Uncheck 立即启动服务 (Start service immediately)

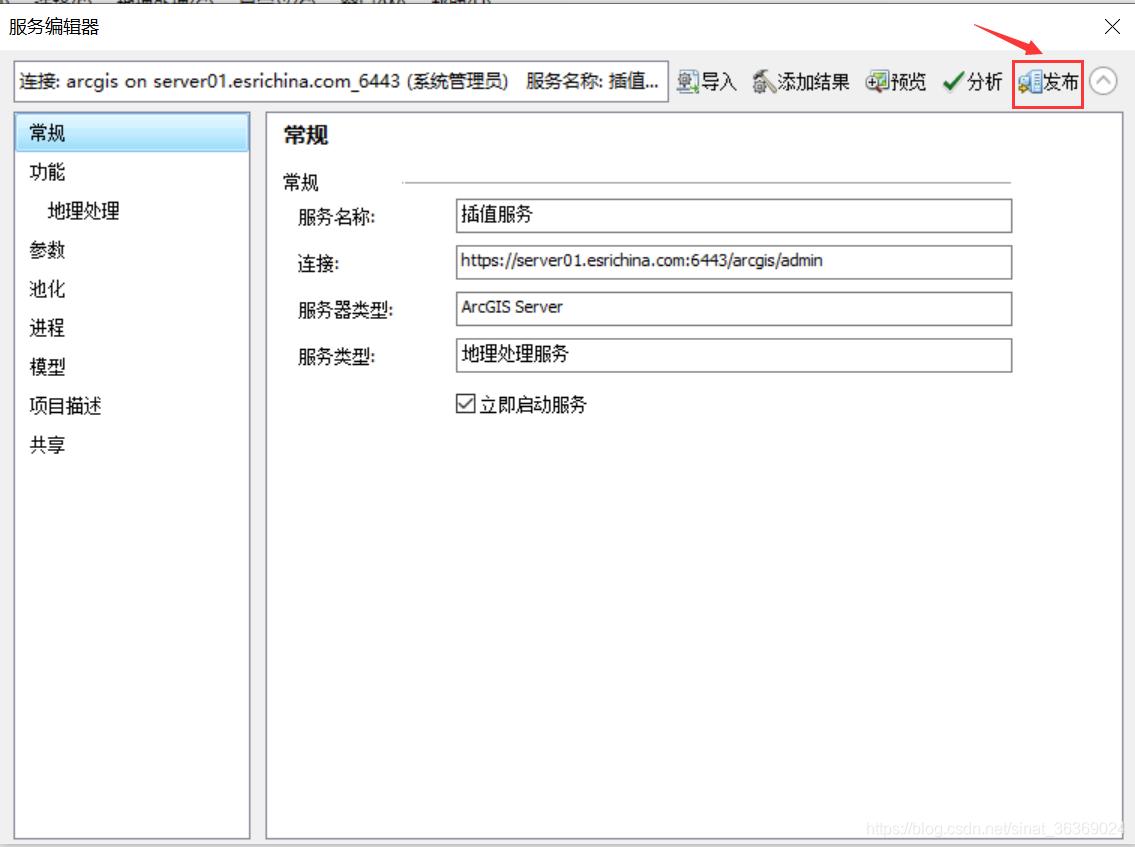click(x=465, y=404)
